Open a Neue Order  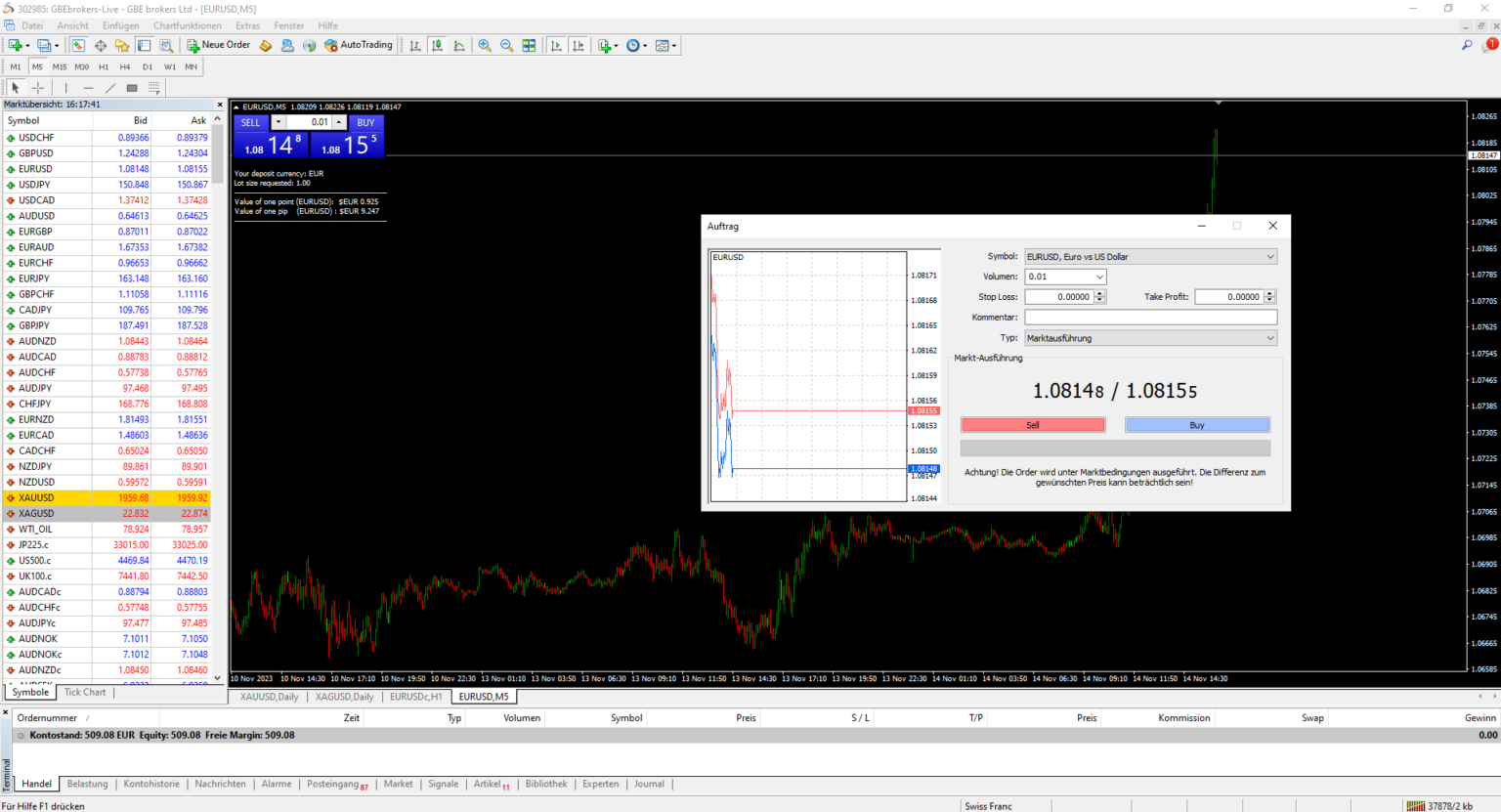point(217,44)
